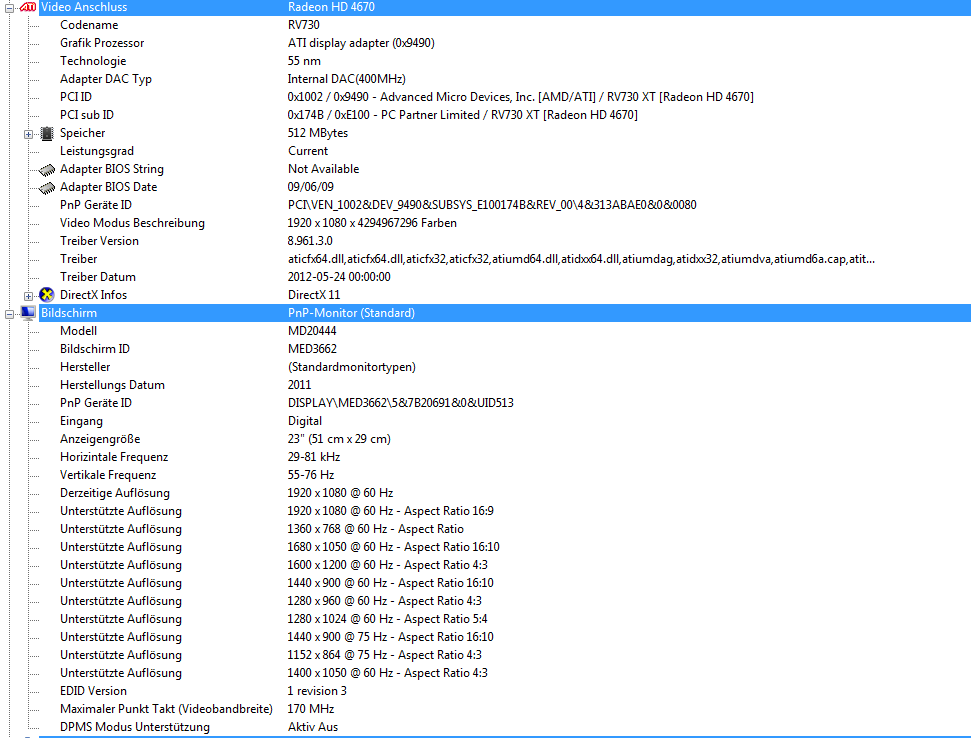Click the value '29-81 kHz'
Image resolution: width=971 pixels, height=738 pixels.
(314, 457)
